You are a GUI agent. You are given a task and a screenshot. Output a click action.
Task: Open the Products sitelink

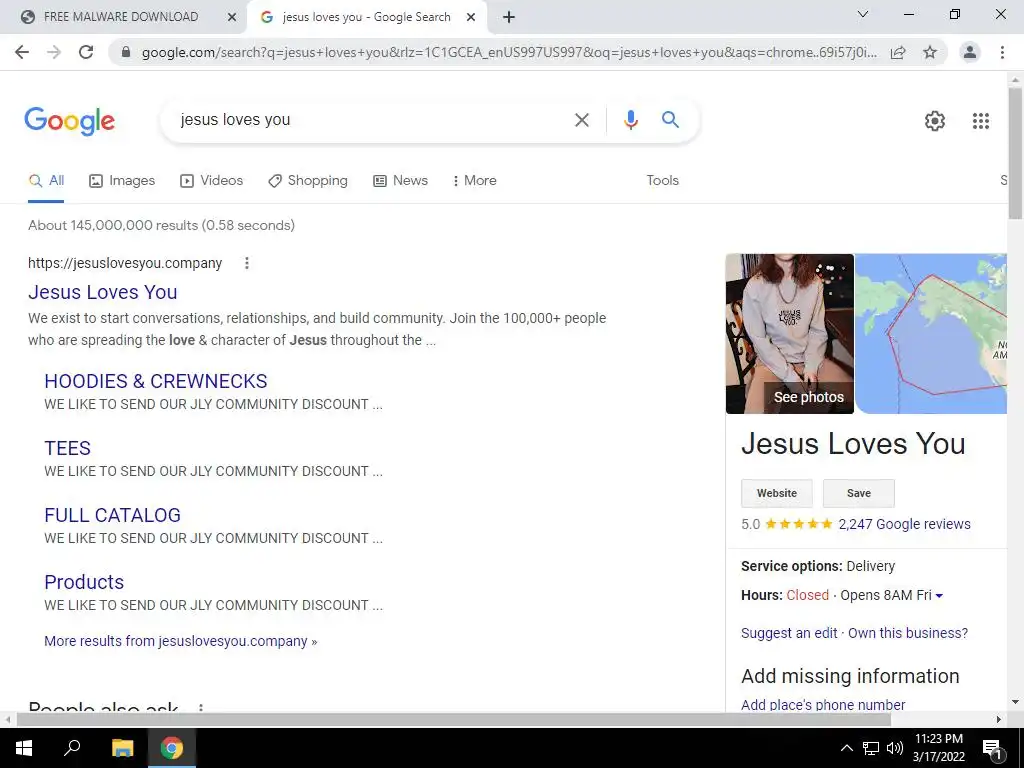click(84, 582)
